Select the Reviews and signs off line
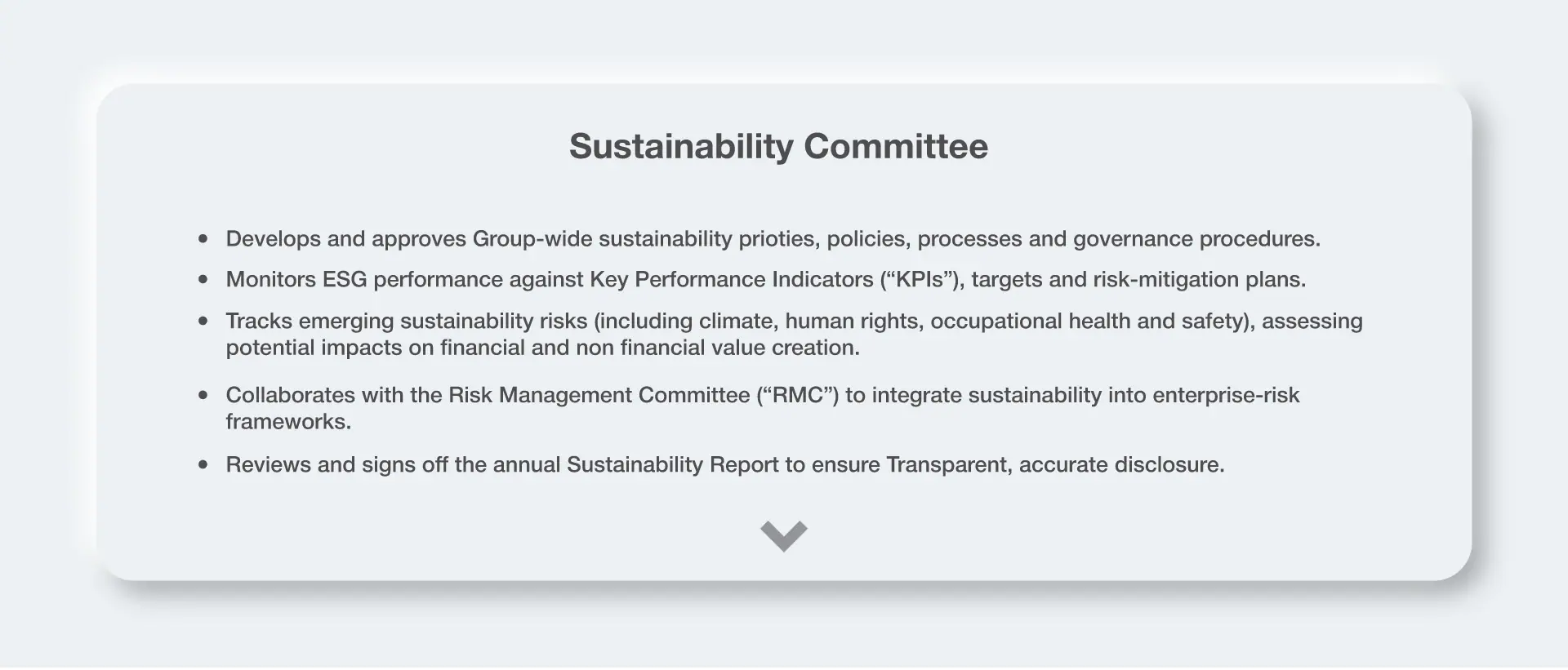 point(724,465)
